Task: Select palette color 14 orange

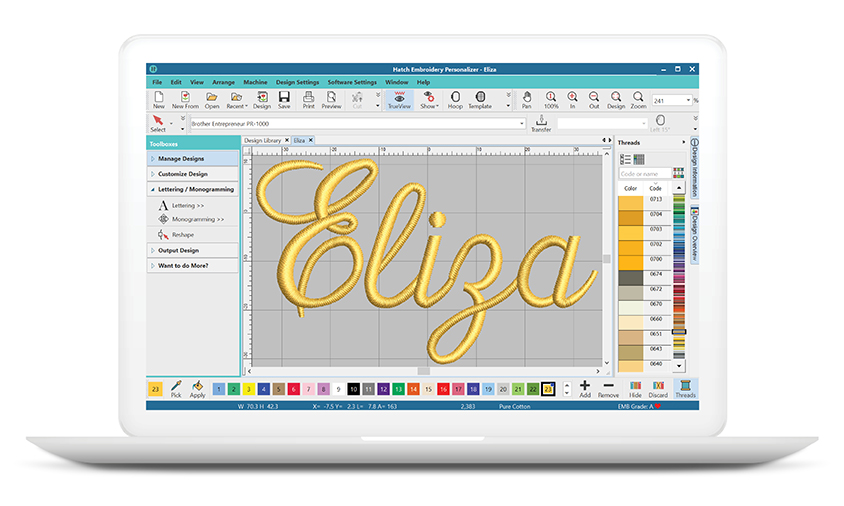Action: tap(413, 389)
